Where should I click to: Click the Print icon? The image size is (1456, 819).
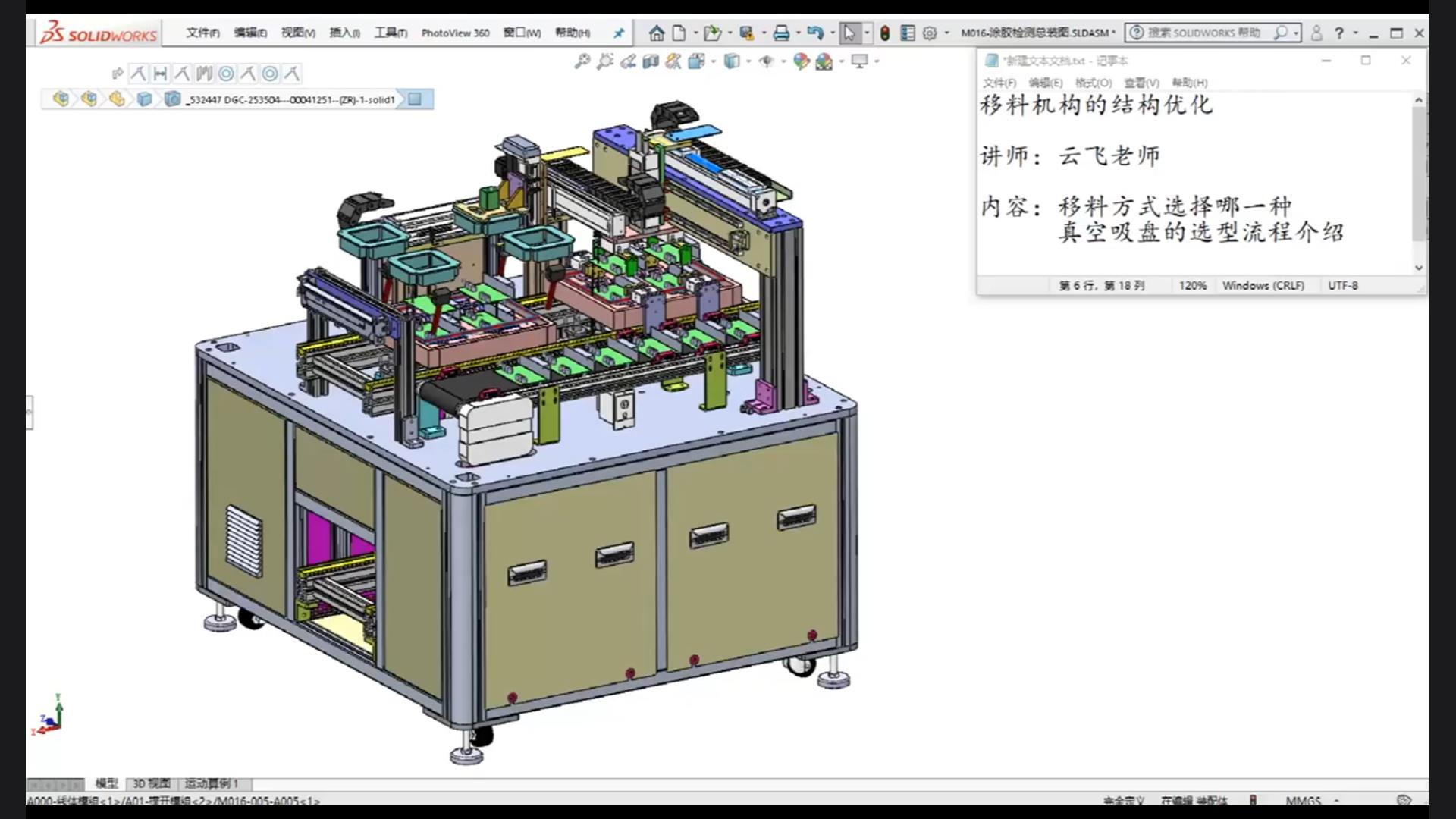coord(781,33)
